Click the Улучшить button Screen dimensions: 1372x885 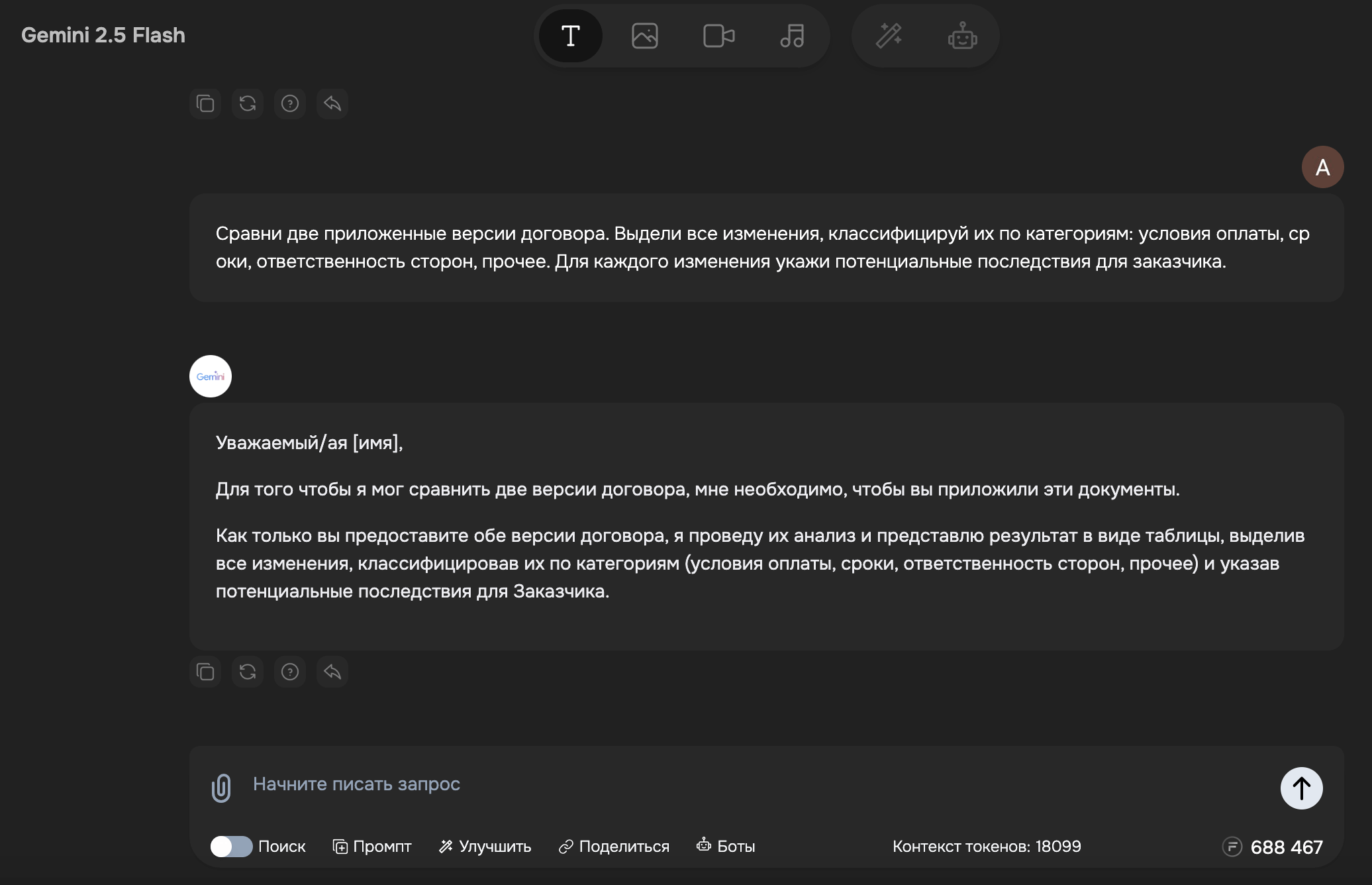(x=485, y=847)
